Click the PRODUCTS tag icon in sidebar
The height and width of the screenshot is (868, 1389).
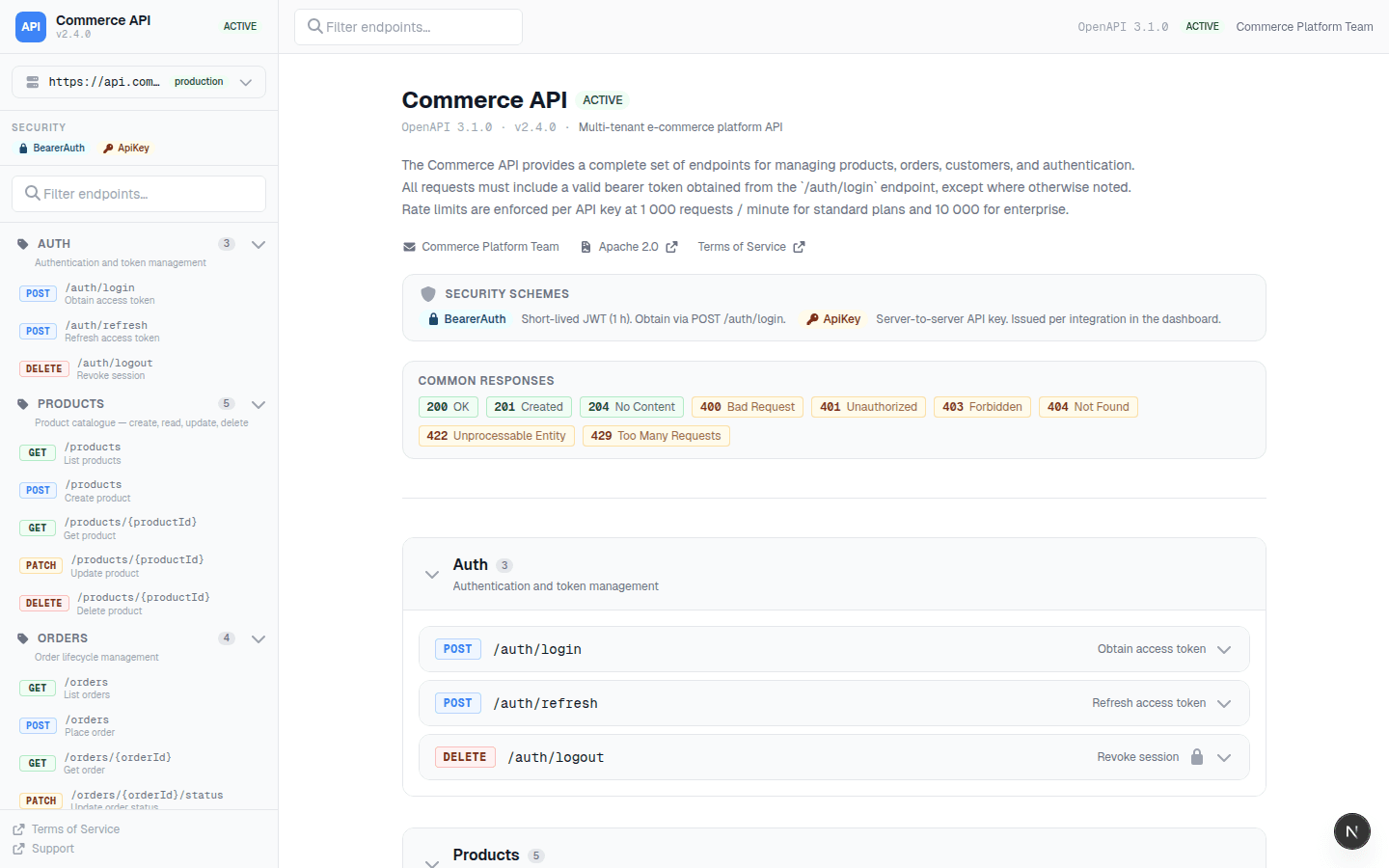[x=23, y=404]
